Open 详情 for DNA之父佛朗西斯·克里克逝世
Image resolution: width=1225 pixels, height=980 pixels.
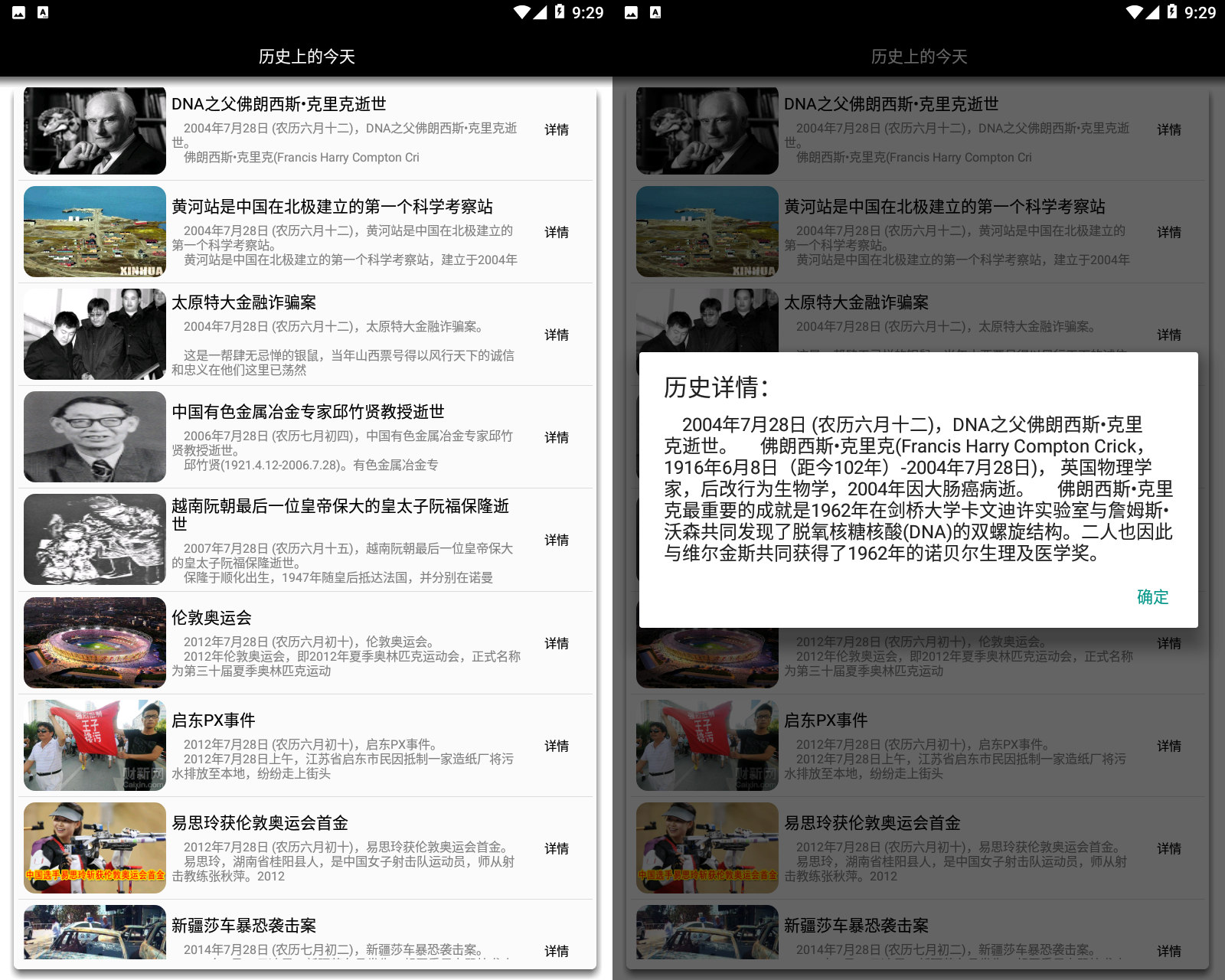click(556, 130)
